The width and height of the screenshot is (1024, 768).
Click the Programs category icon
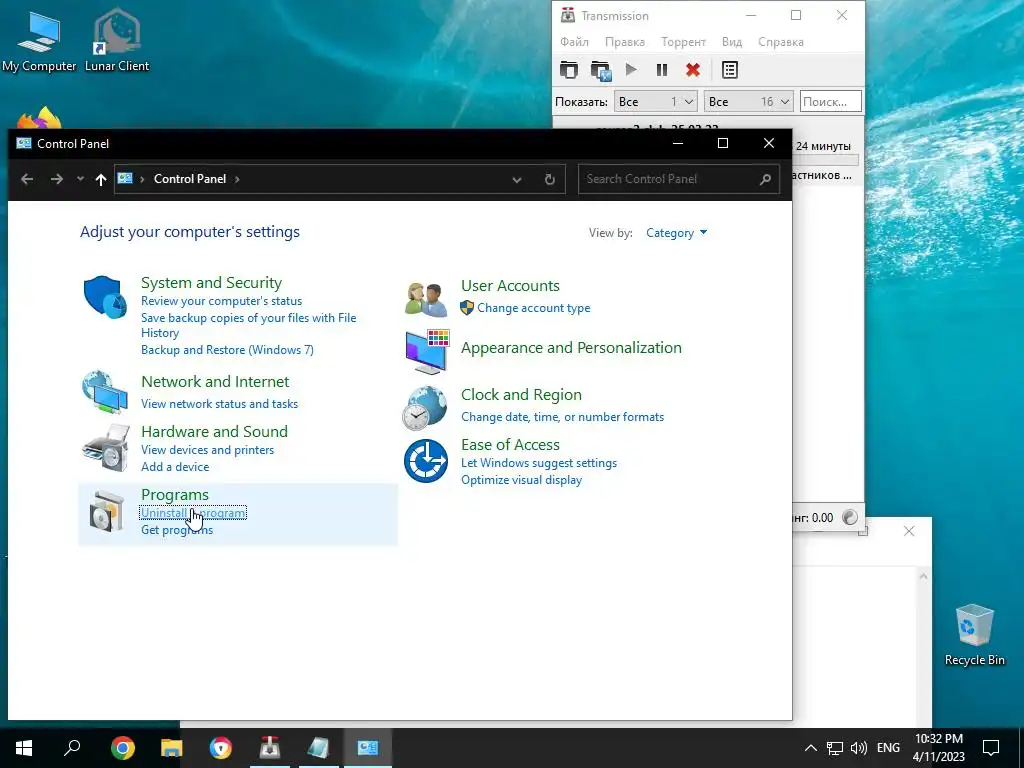[106, 511]
